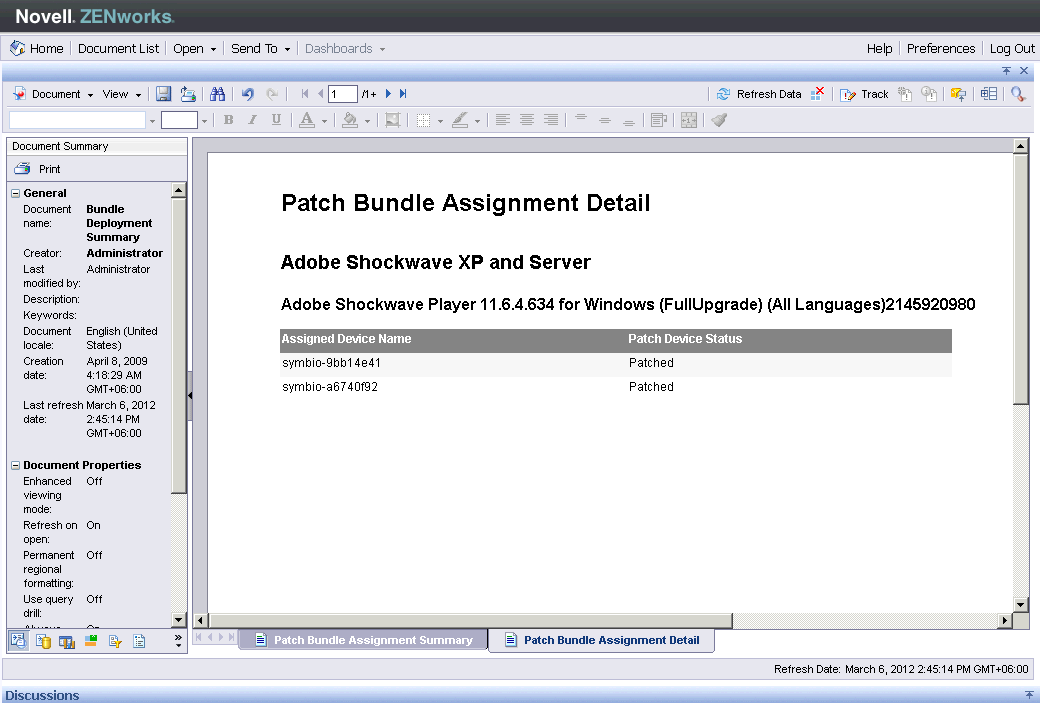The height and width of the screenshot is (703, 1040).
Task: Toggle Bold formatting
Action: point(229,120)
